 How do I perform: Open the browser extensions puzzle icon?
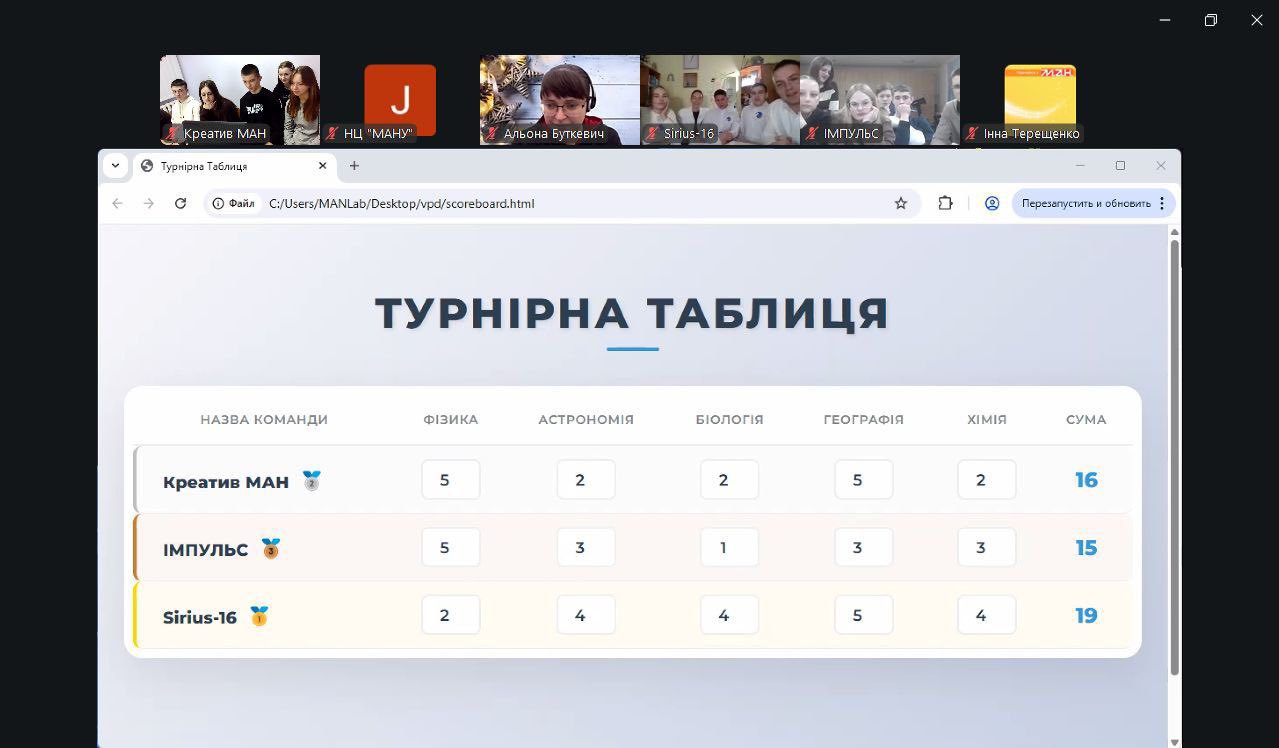[x=945, y=203]
